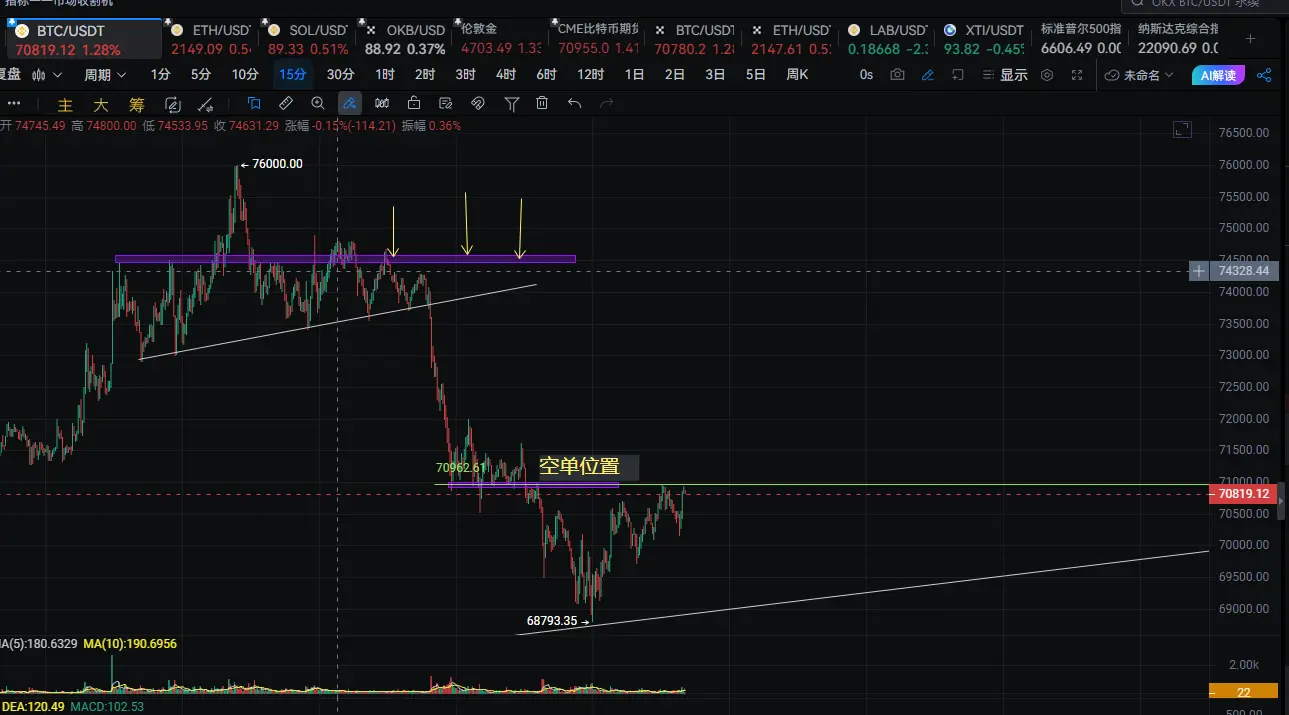Toggle the blue pencil drawing mode icon
1289x715 pixels.
928,75
